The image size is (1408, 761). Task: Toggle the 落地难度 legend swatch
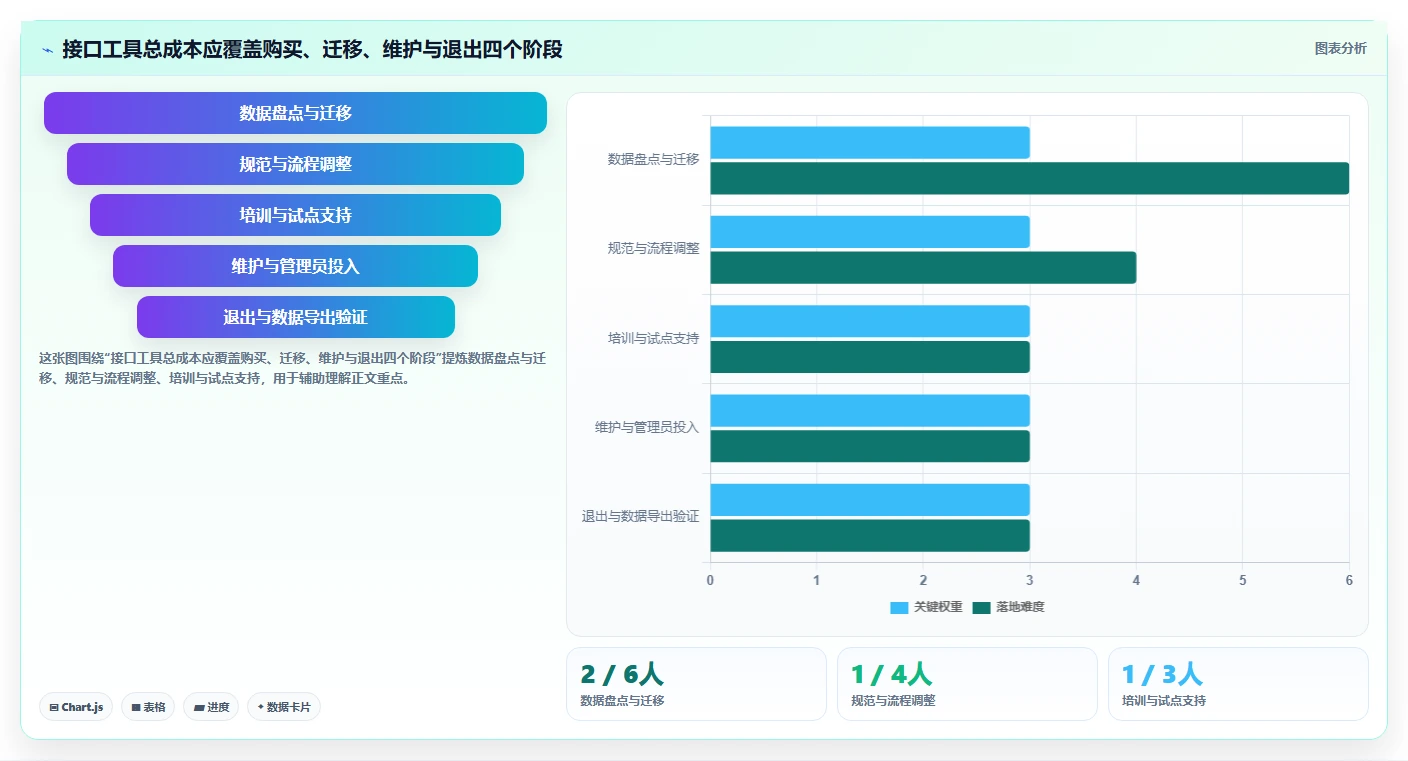[981, 607]
